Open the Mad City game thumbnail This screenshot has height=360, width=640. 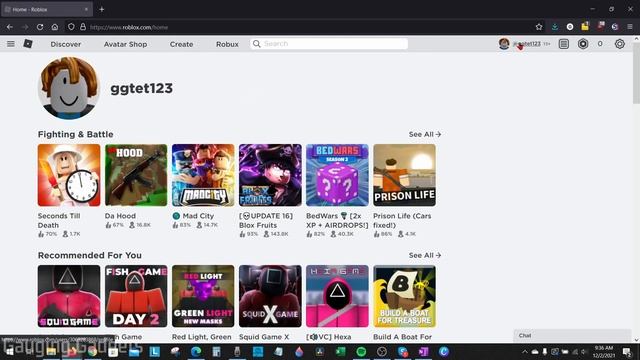click(x=203, y=175)
